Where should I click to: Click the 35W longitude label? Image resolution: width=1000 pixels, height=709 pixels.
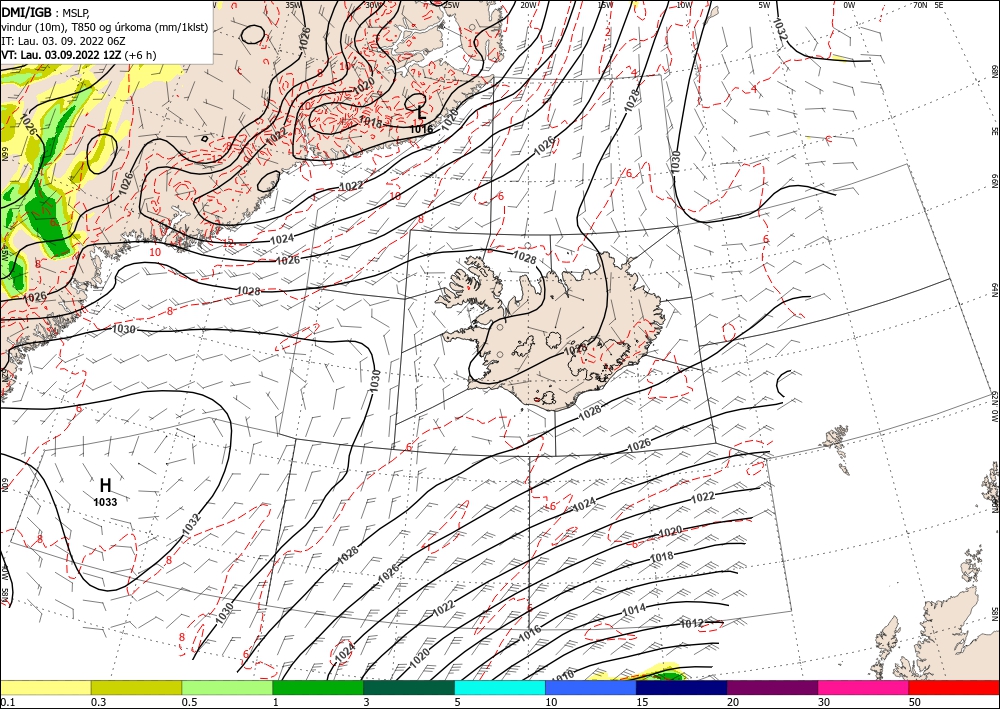pos(293,5)
